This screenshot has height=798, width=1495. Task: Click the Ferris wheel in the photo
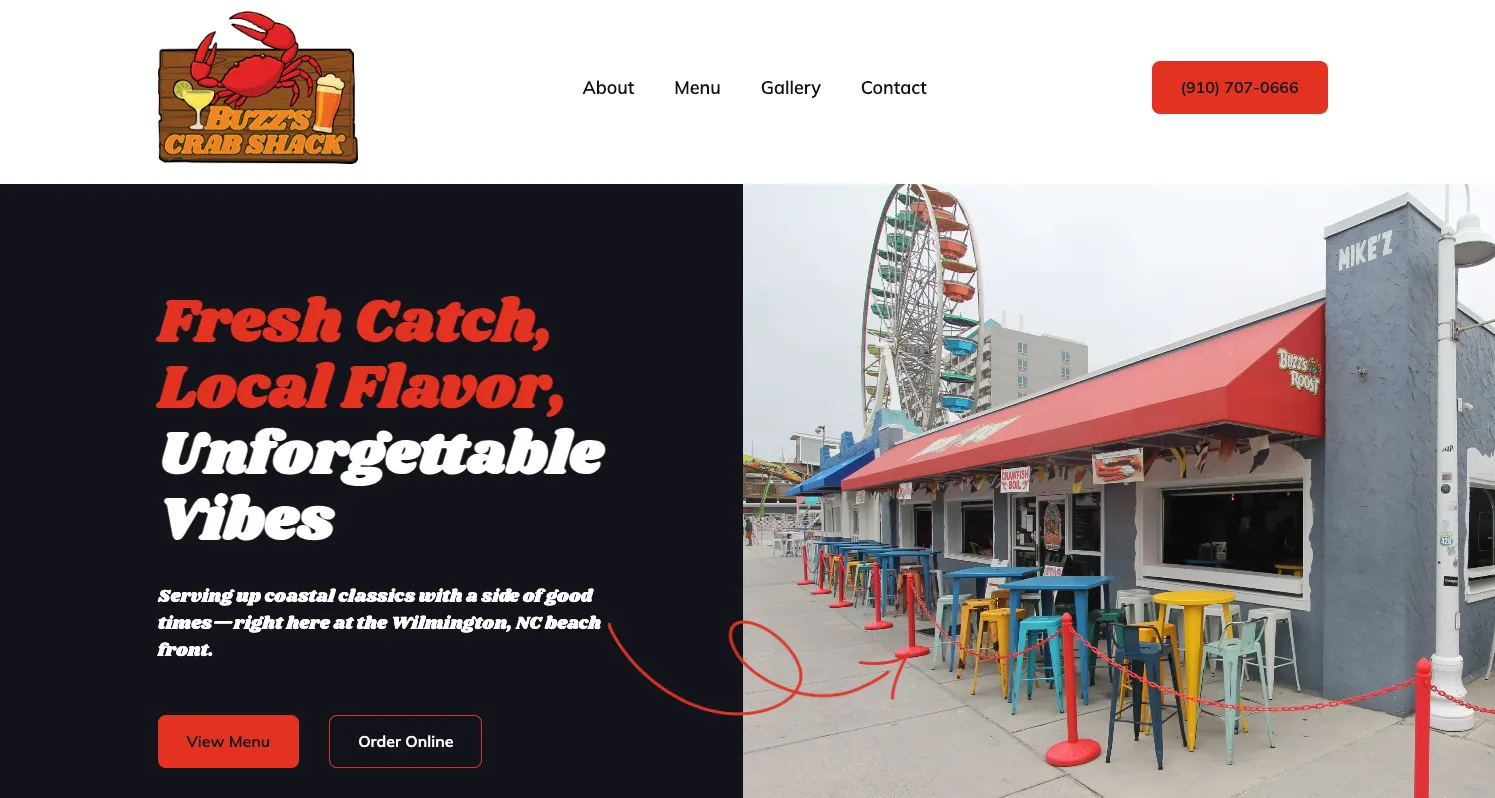coord(920,305)
